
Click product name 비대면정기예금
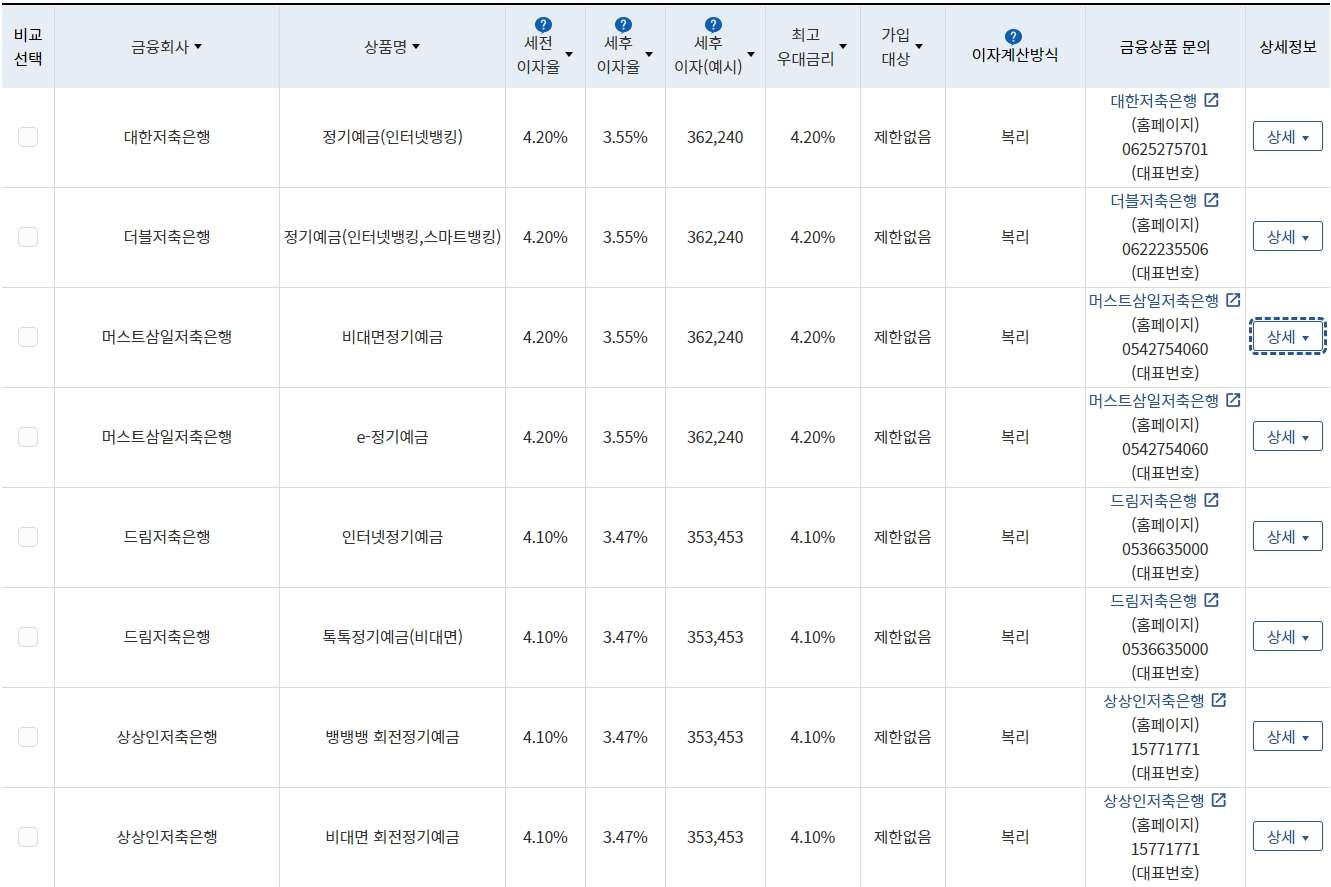point(392,337)
